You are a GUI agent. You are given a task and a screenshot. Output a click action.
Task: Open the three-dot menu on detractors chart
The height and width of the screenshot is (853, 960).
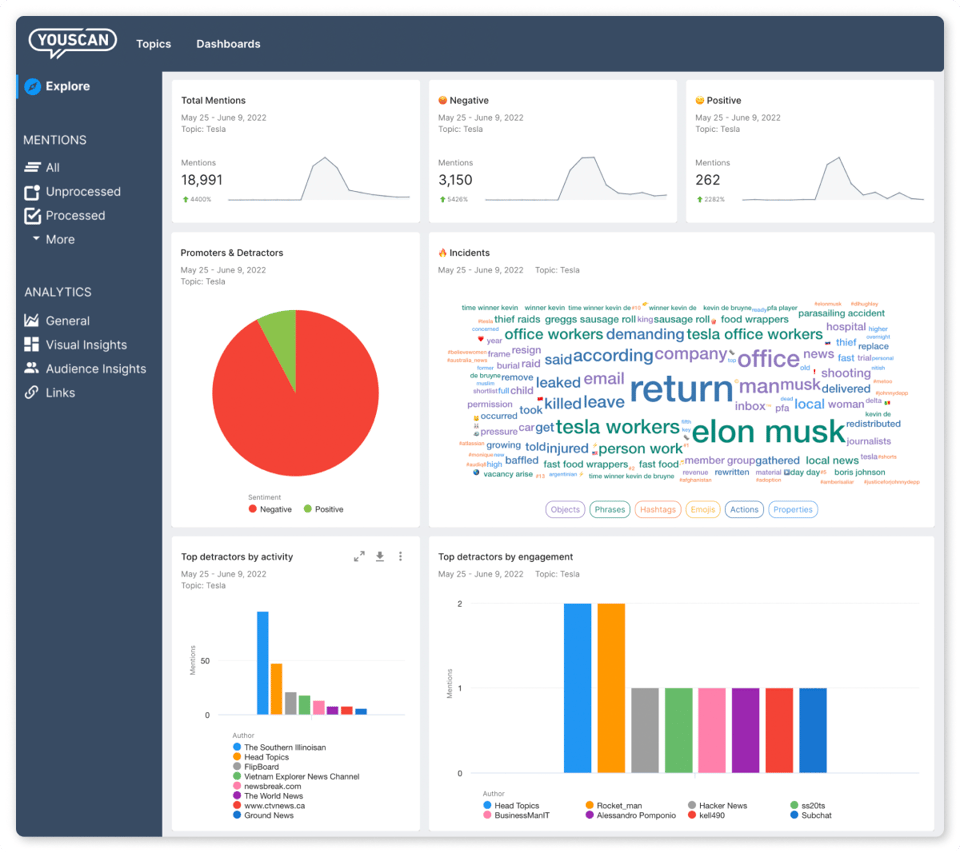pyautogui.click(x=401, y=557)
